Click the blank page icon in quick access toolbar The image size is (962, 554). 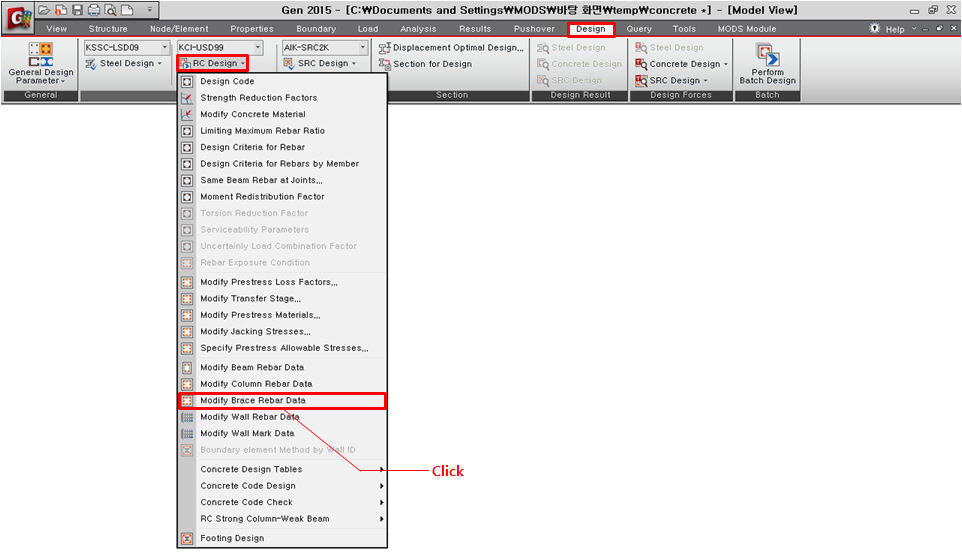click(x=127, y=10)
